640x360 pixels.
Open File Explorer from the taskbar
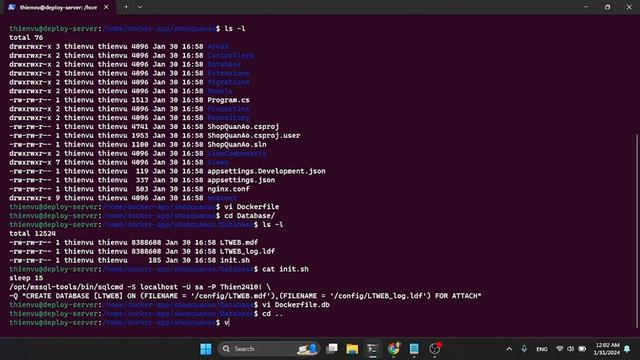352,349
